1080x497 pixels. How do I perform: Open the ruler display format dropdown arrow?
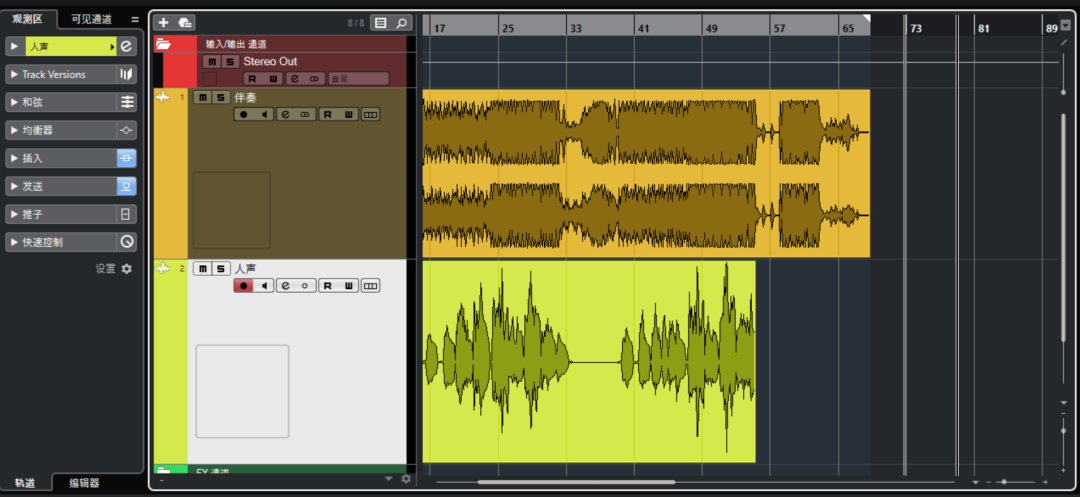click(x=1066, y=26)
